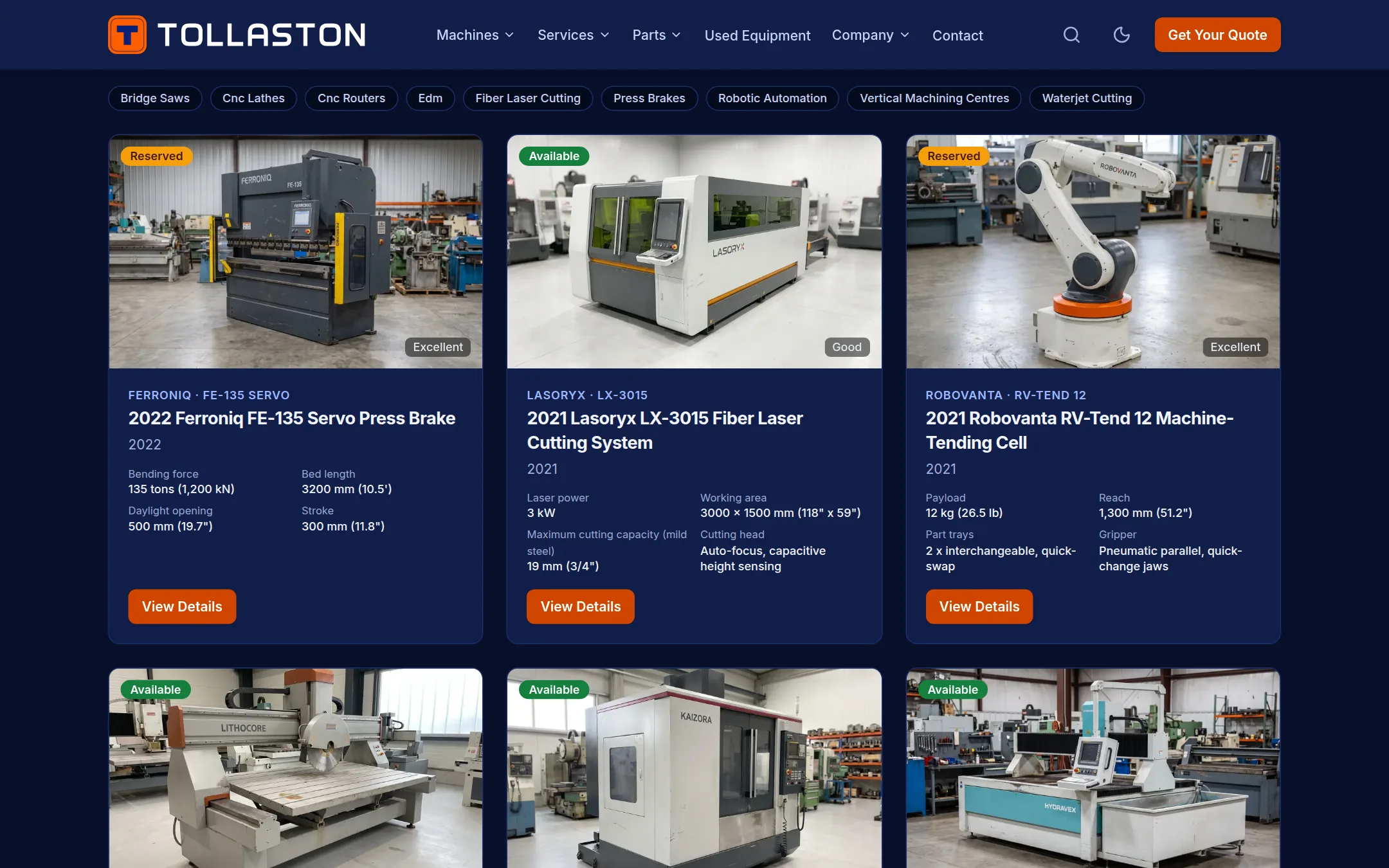Click the Get Your Quote button
The image size is (1389, 868).
tap(1217, 35)
